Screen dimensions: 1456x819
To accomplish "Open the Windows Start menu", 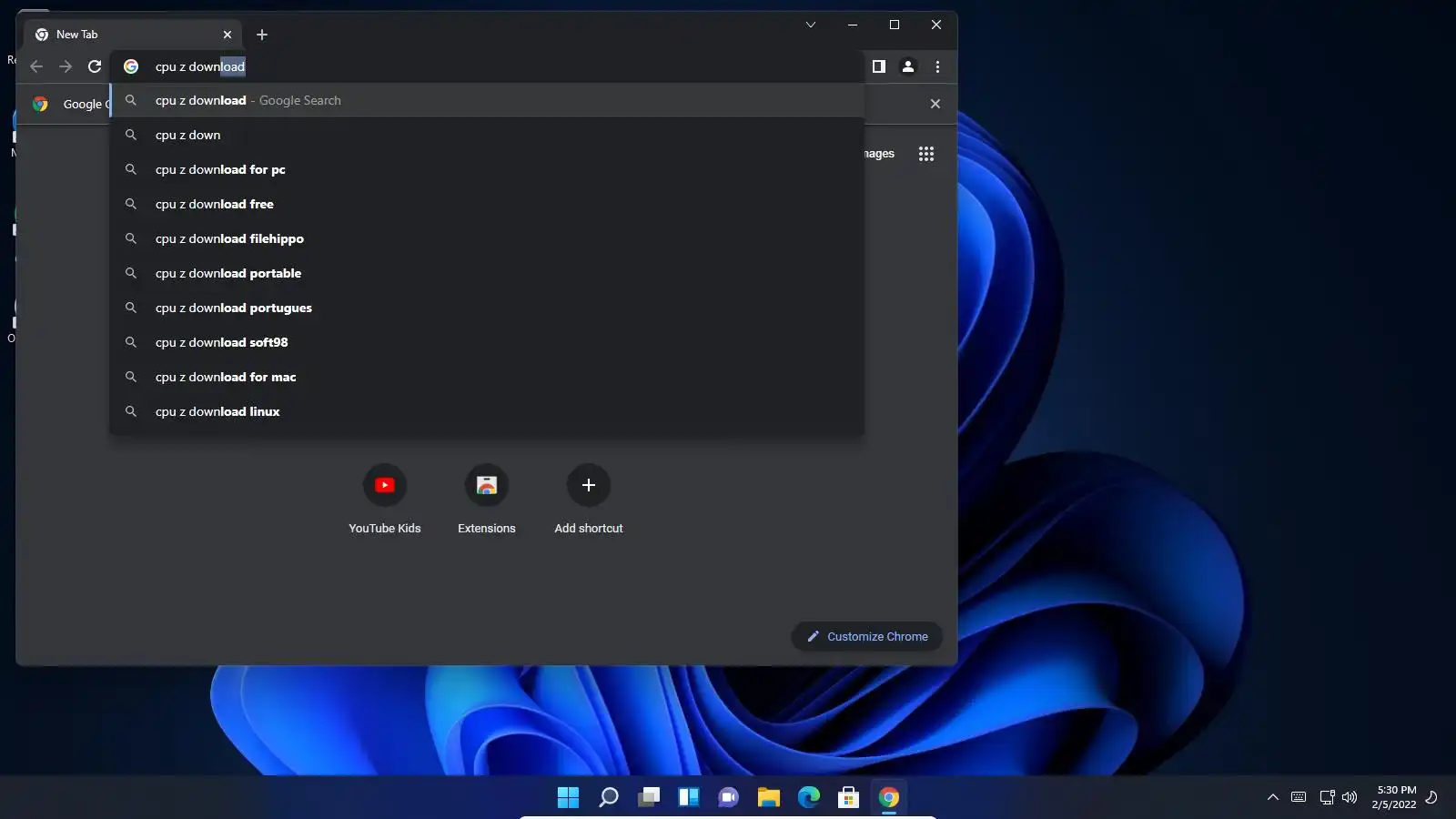I will pos(568,797).
